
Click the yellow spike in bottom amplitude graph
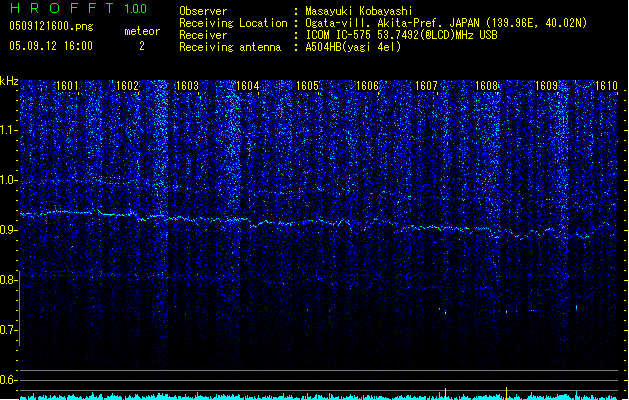click(507, 391)
